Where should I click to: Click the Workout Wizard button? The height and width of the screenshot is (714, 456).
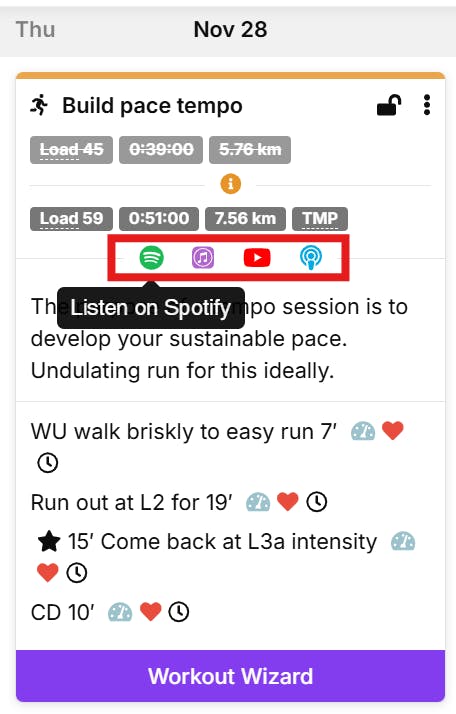coord(231,676)
